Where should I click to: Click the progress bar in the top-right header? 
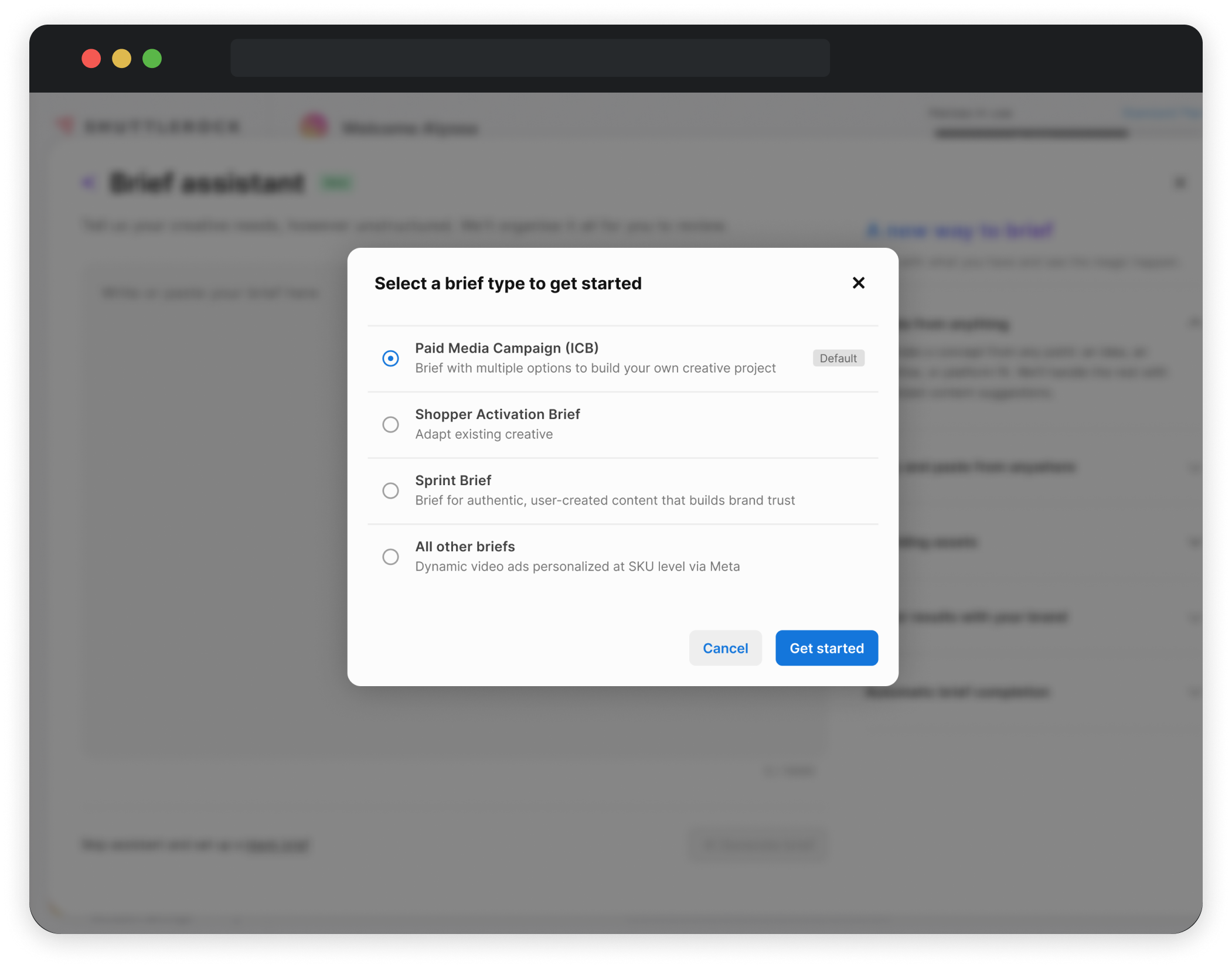1032,133
